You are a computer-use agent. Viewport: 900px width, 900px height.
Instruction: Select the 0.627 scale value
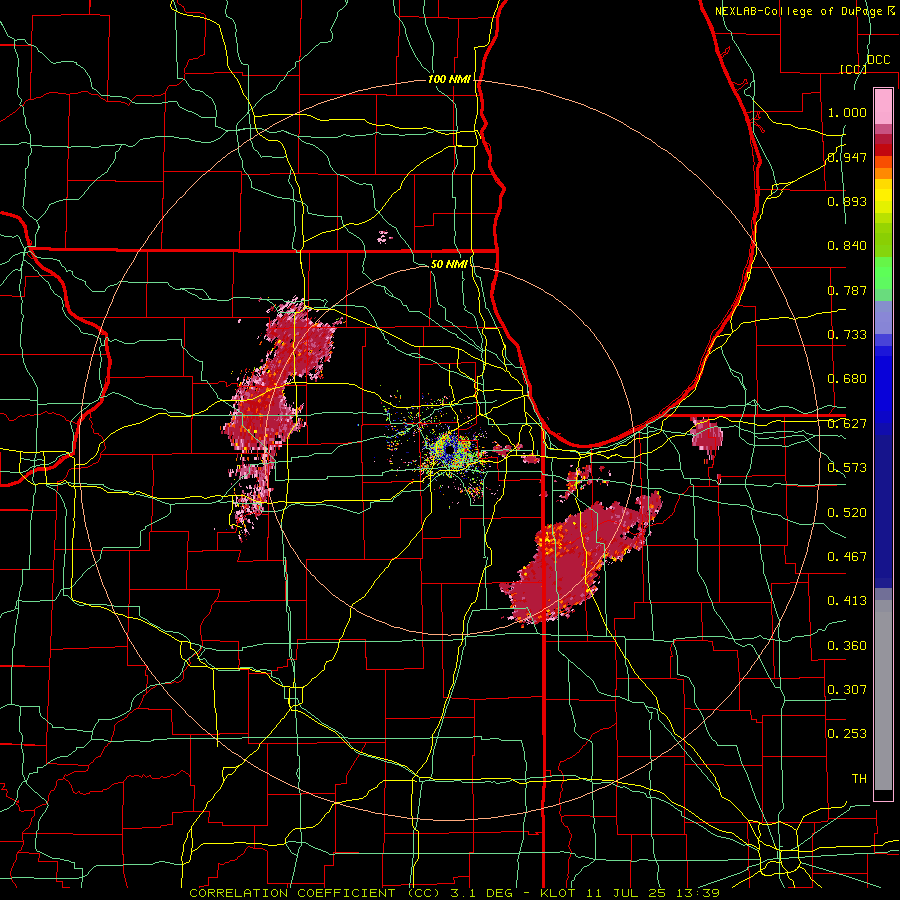coord(847,423)
